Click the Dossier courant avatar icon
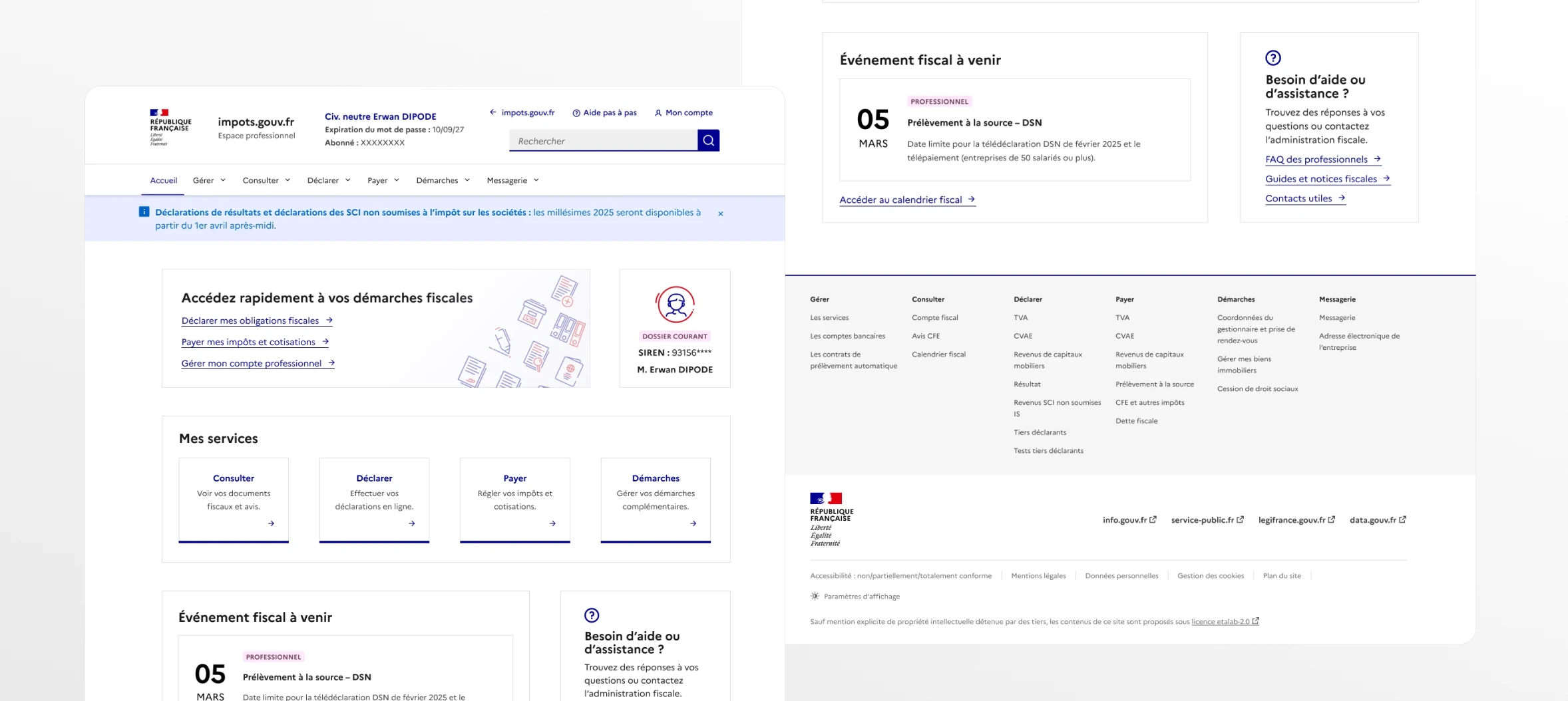1568x701 pixels. pos(675,305)
